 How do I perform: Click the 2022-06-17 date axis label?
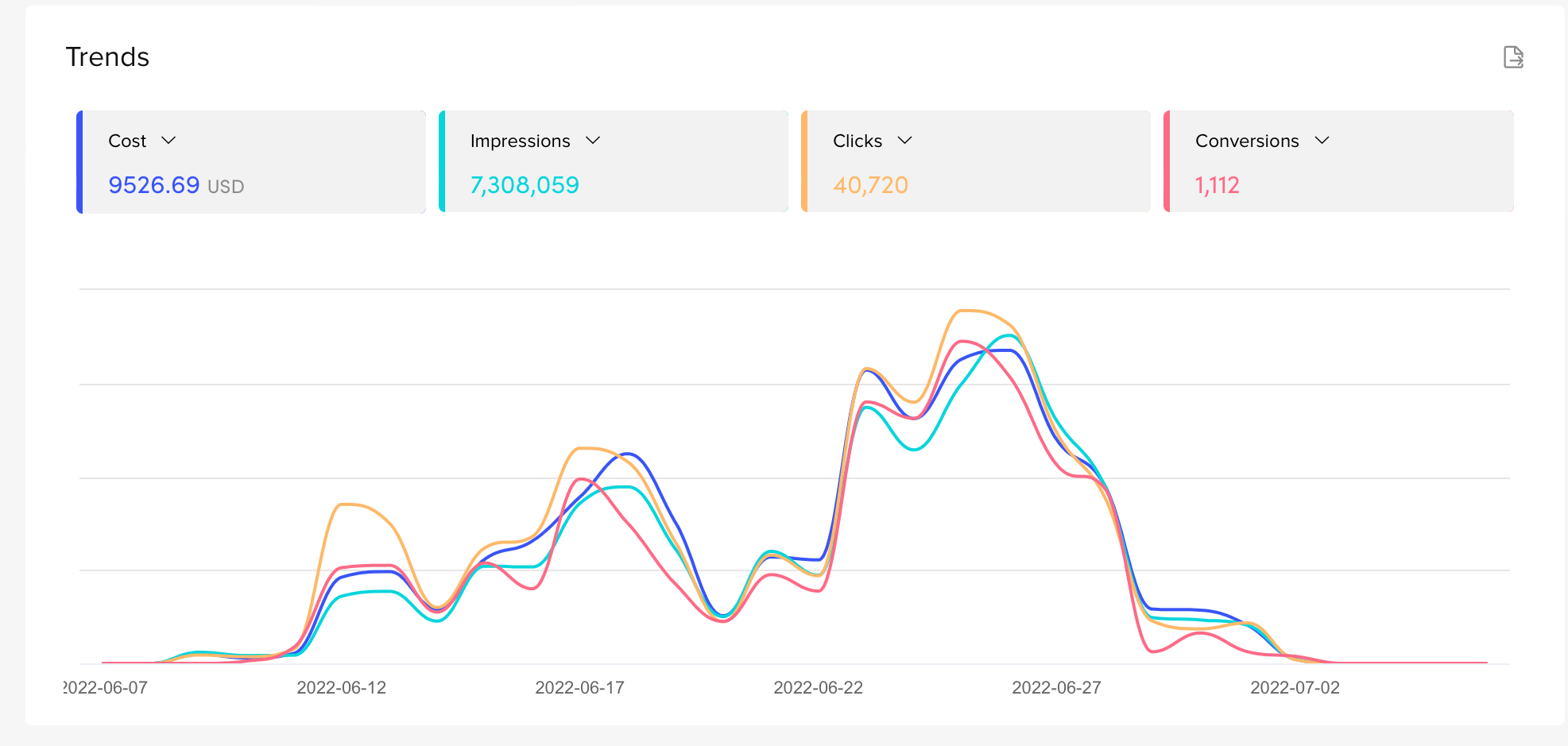point(579,687)
